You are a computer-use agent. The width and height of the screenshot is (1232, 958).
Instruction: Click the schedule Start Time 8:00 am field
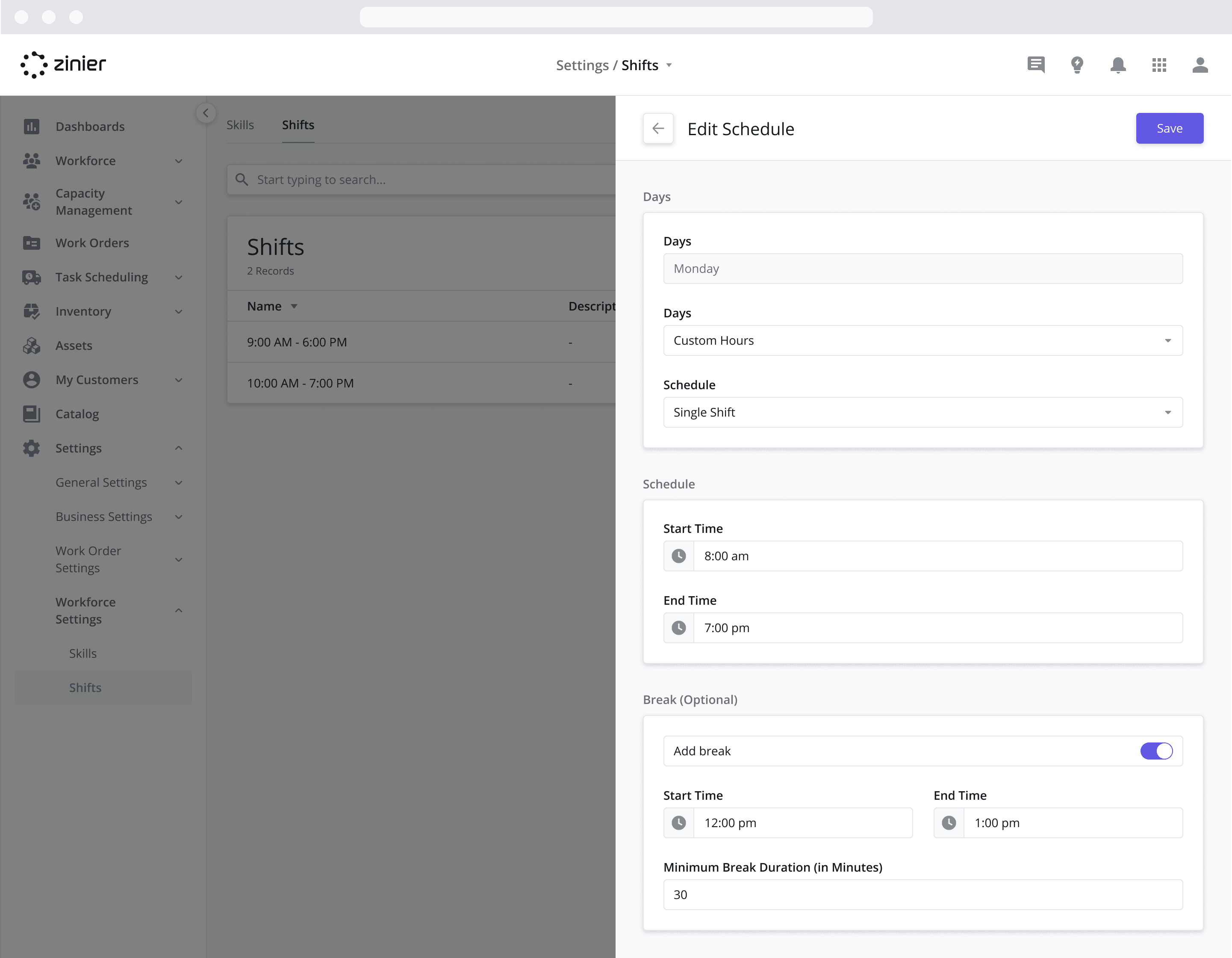coord(923,556)
